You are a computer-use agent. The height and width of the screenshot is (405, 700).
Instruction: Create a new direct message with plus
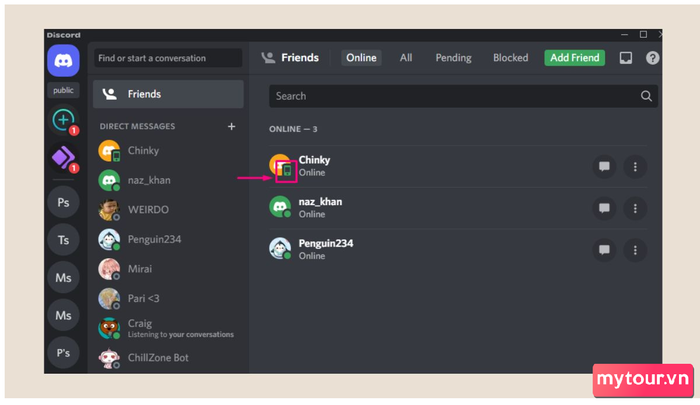click(x=231, y=126)
